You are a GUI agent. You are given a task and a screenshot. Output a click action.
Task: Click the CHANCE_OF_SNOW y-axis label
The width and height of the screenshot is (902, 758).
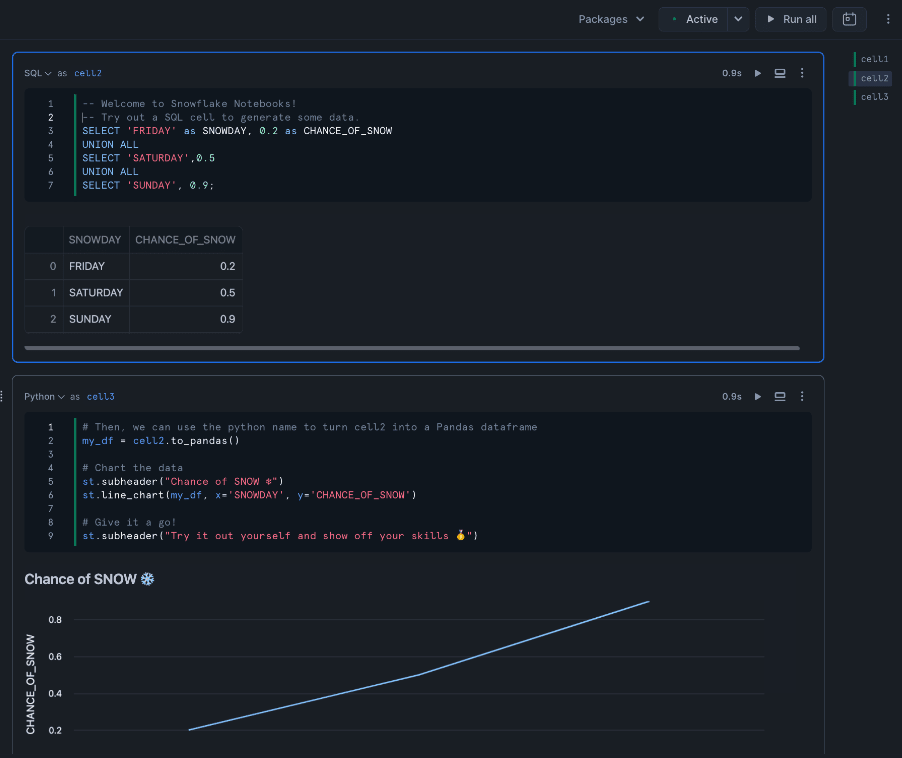tap(30, 684)
